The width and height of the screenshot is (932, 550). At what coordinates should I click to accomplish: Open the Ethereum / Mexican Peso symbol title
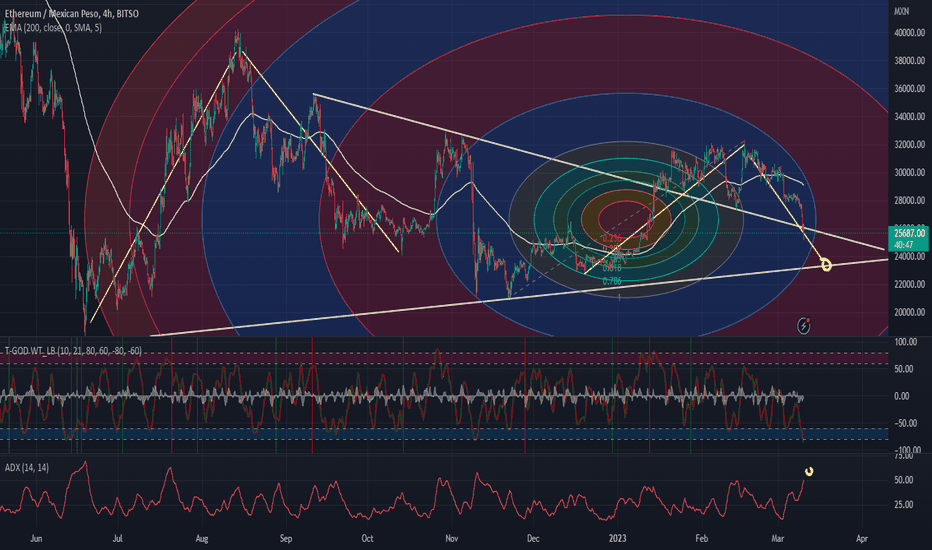[71, 13]
